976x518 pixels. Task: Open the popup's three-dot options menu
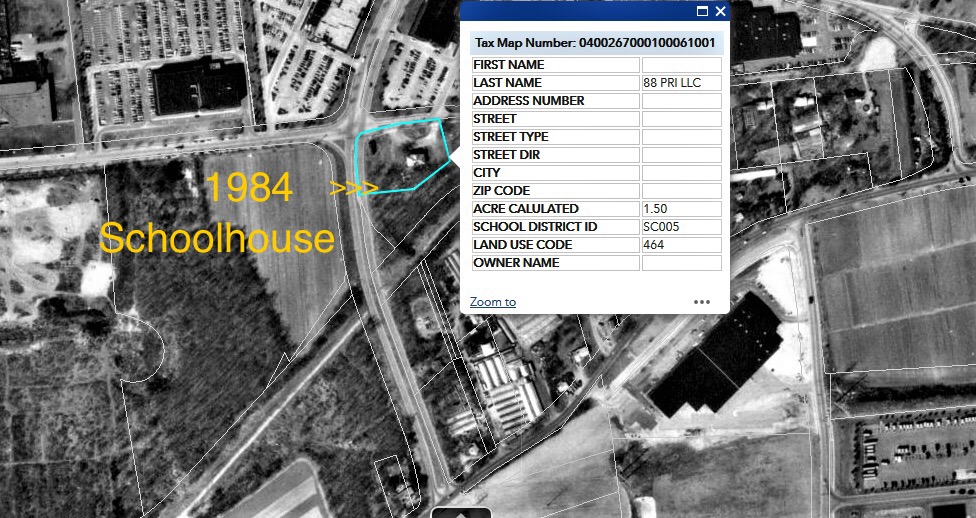pos(702,301)
